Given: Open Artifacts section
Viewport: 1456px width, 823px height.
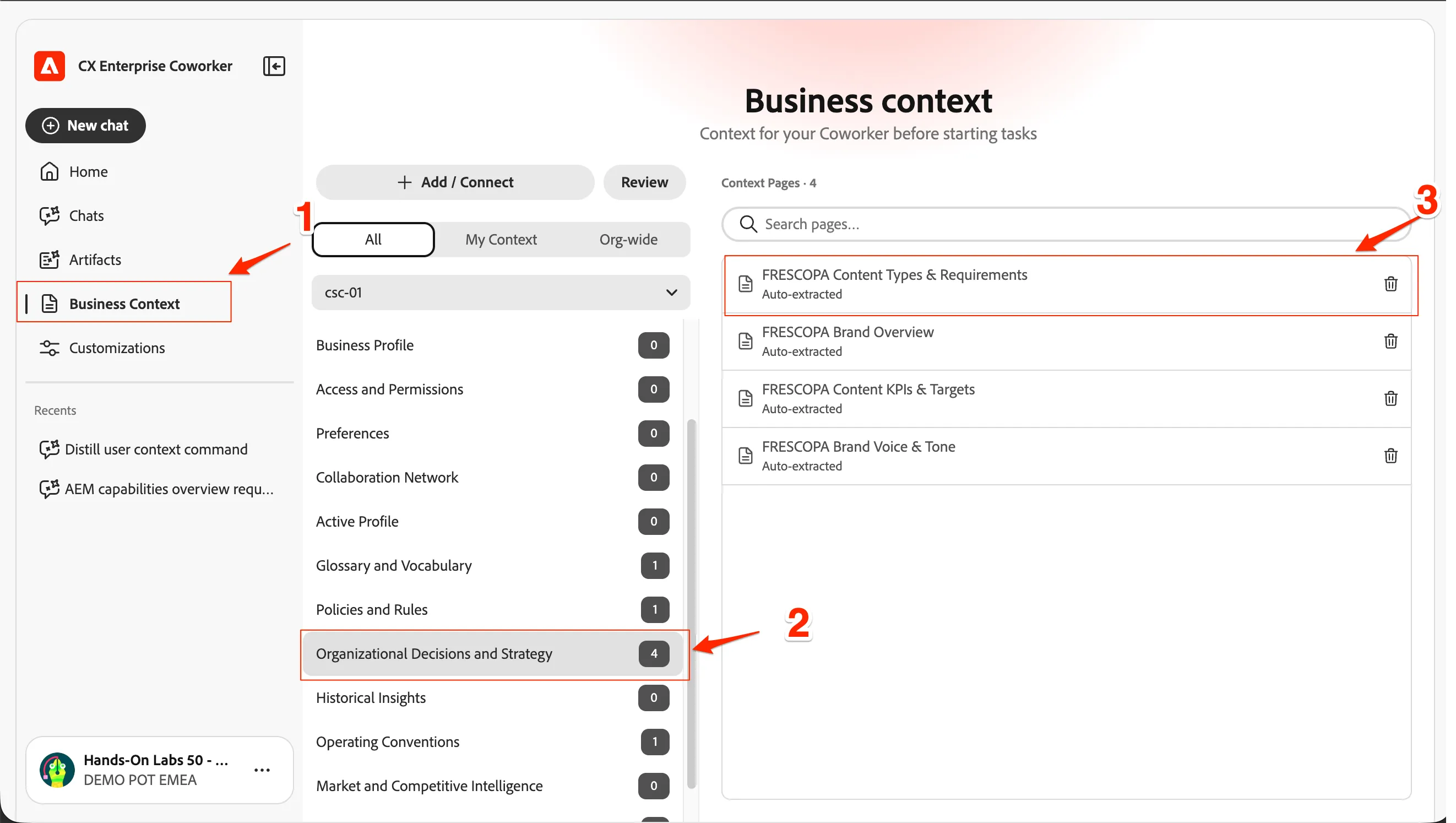Looking at the screenshot, I should click(x=159, y=259).
